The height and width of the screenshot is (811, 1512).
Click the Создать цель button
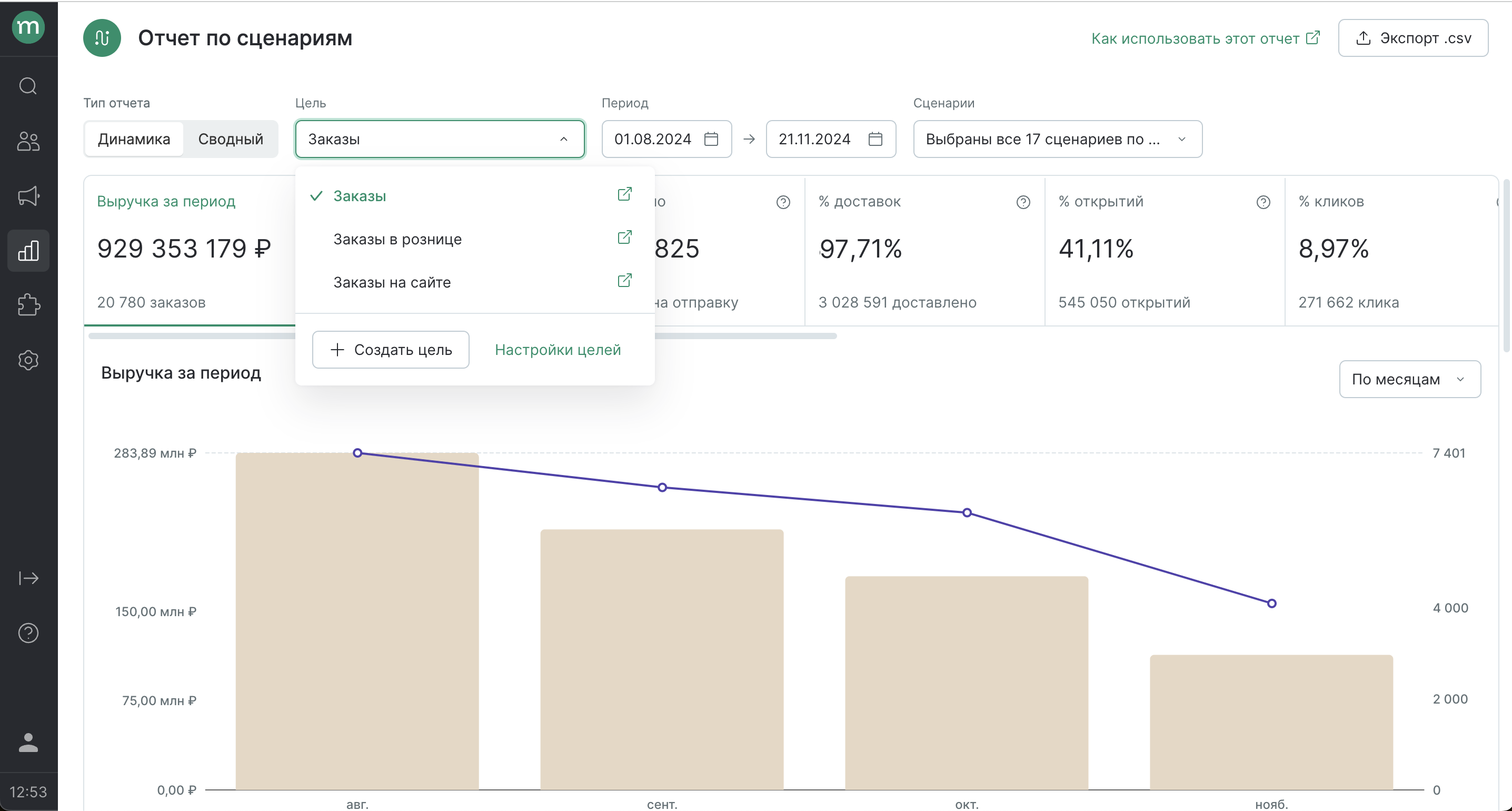[x=391, y=350]
